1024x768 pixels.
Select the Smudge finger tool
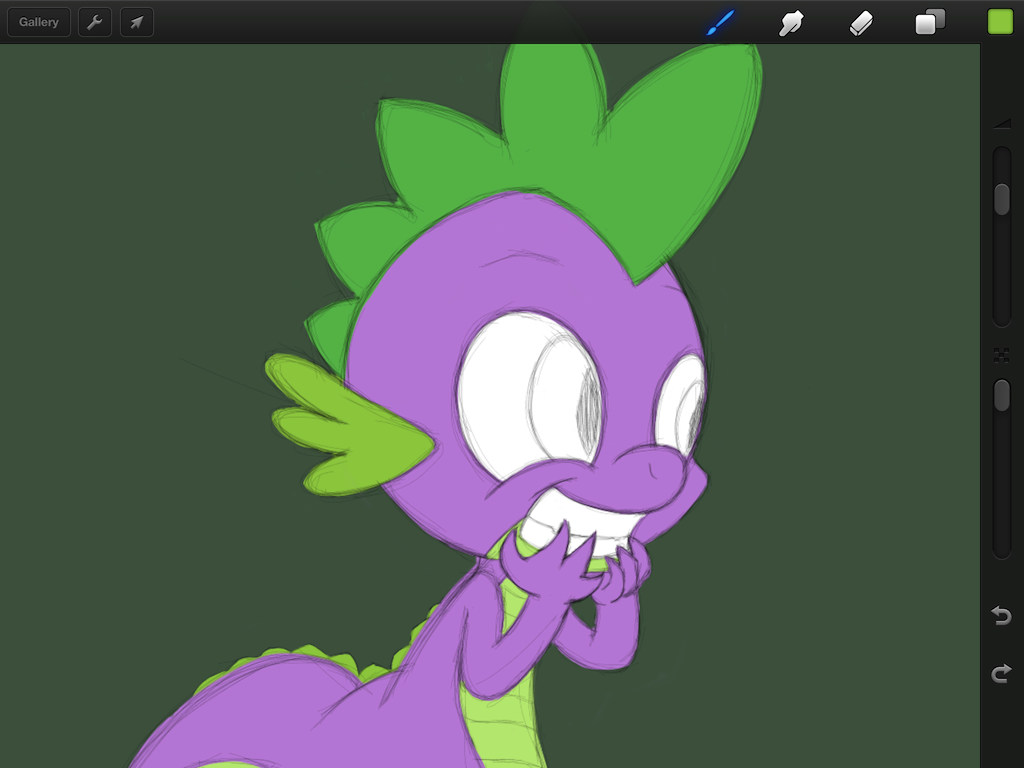coord(791,22)
